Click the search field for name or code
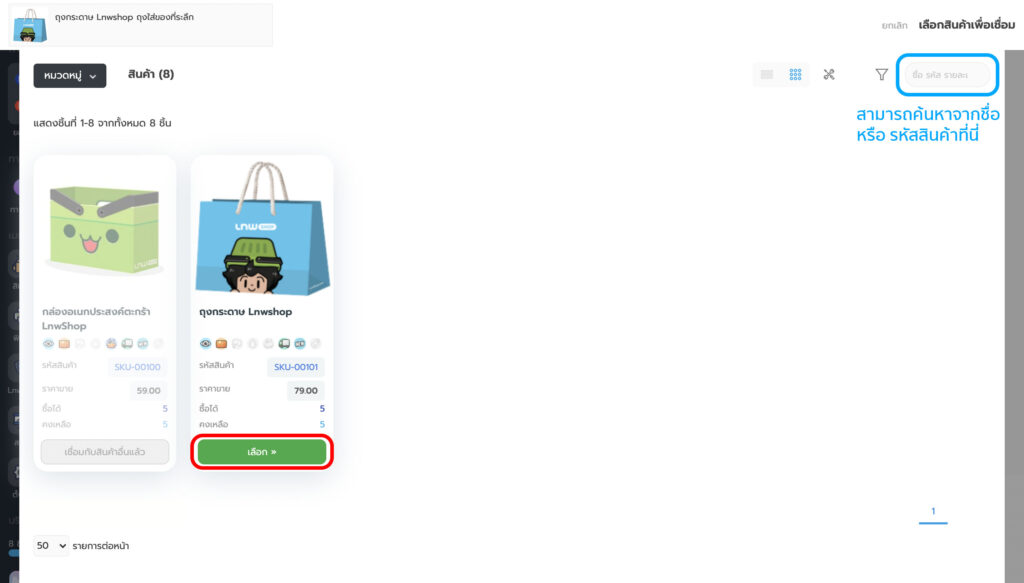The width and height of the screenshot is (1024, 583). pyautogui.click(x=947, y=75)
